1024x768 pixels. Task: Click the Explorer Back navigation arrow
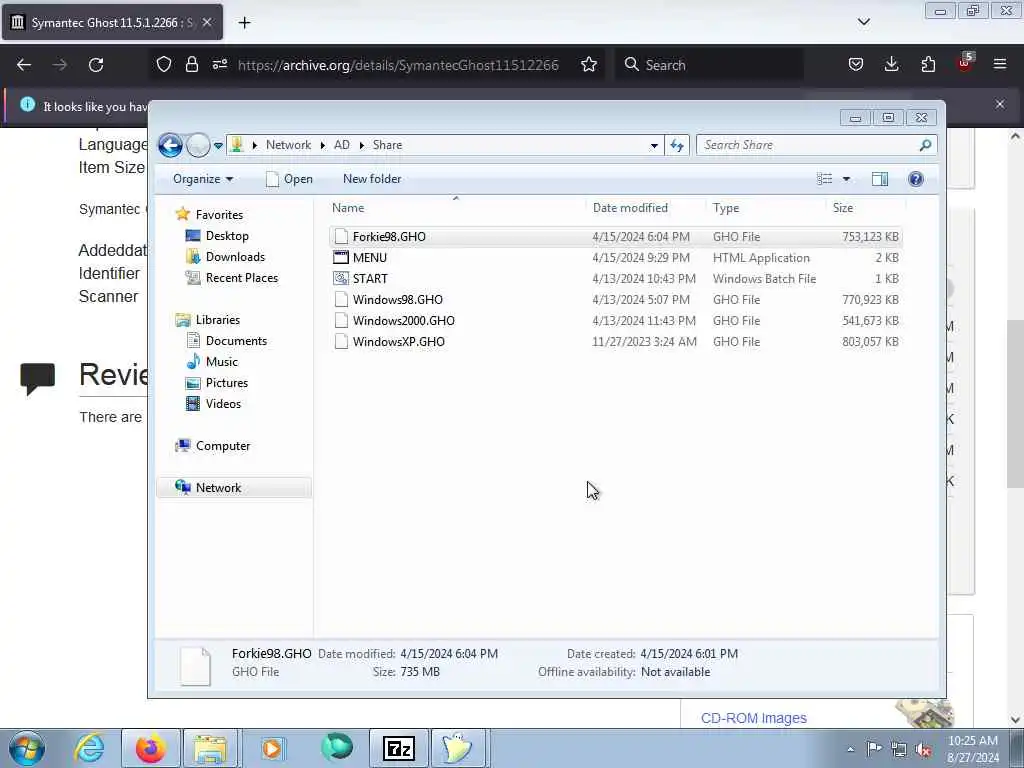pos(170,145)
